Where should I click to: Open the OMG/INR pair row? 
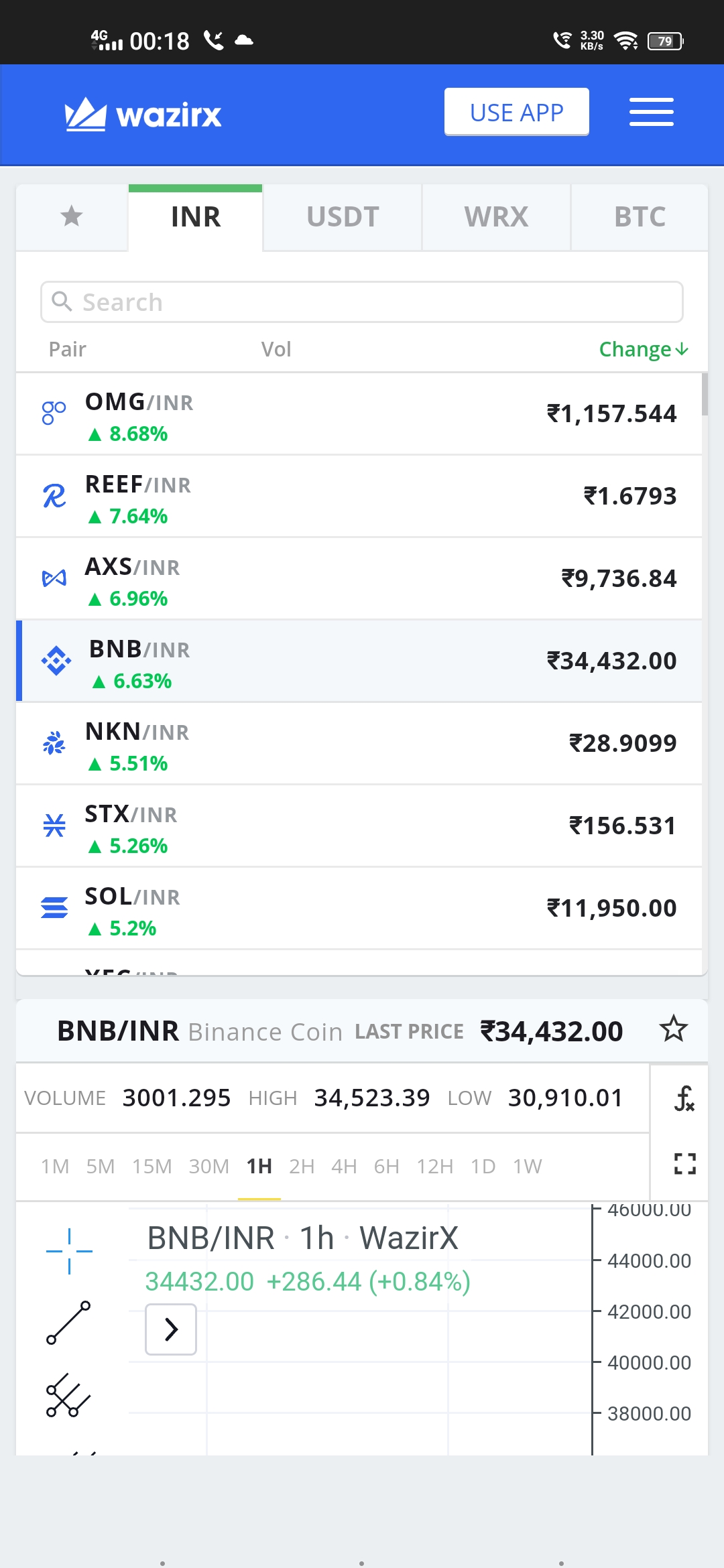pyautogui.click(x=359, y=414)
